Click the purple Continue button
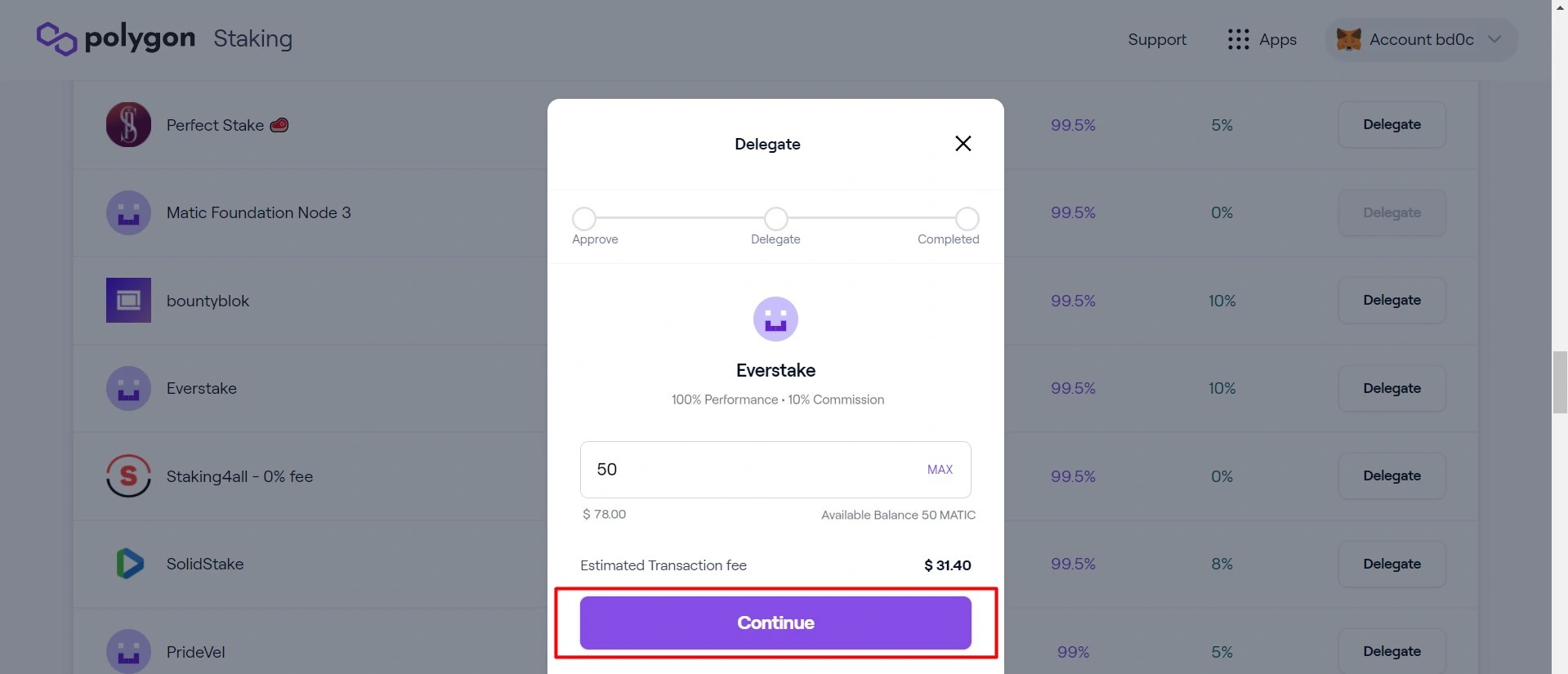Image resolution: width=1568 pixels, height=674 pixels. click(x=775, y=623)
